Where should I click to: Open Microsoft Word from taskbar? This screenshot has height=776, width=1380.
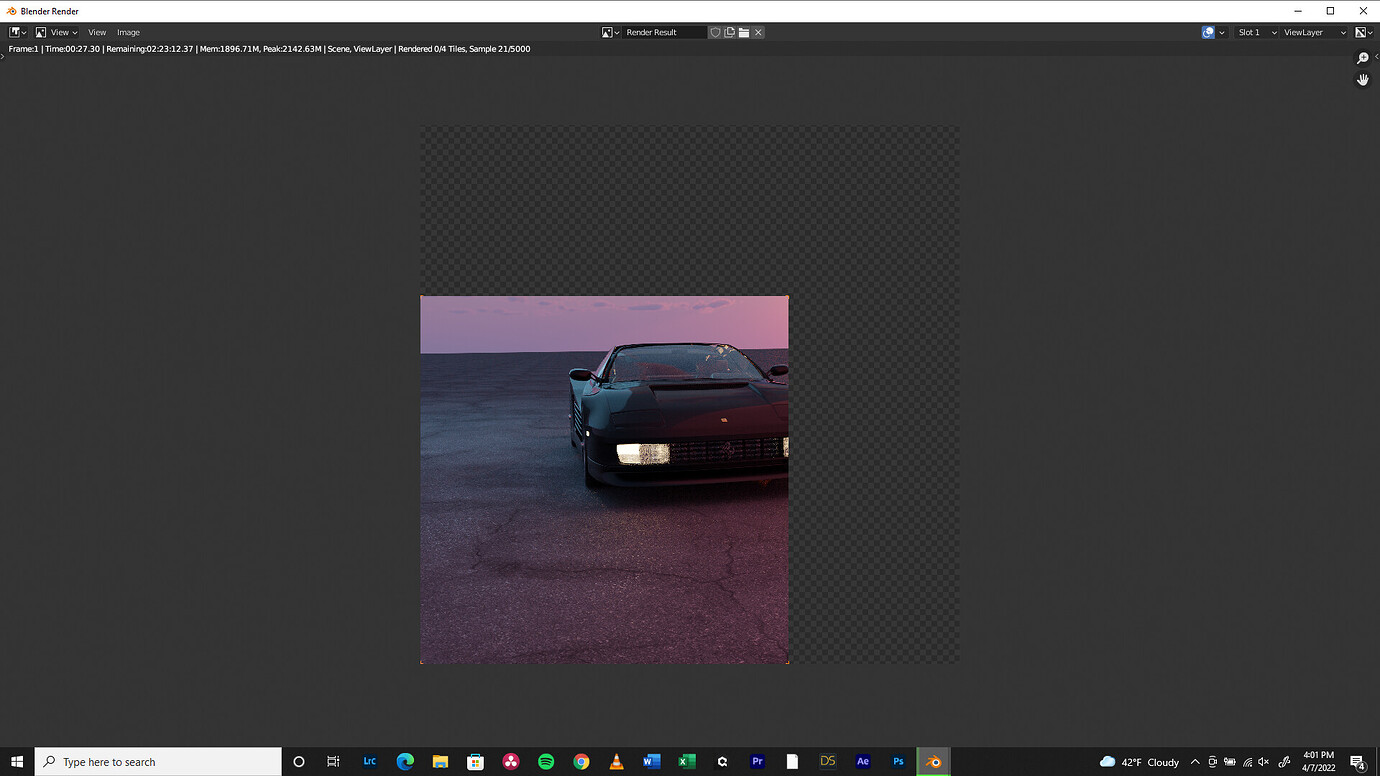pyautogui.click(x=652, y=761)
